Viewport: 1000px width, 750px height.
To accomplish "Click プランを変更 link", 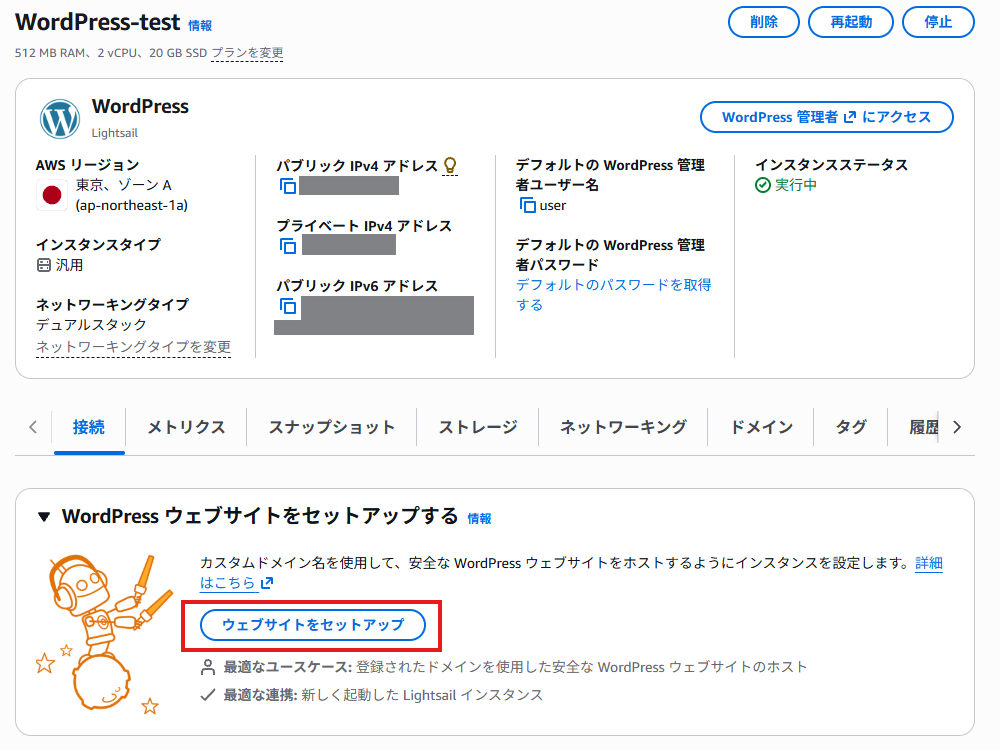I will click(x=247, y=53).
